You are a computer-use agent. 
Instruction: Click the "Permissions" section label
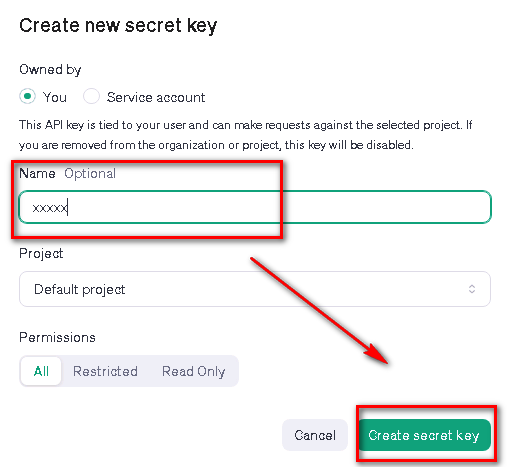(57, 337)
